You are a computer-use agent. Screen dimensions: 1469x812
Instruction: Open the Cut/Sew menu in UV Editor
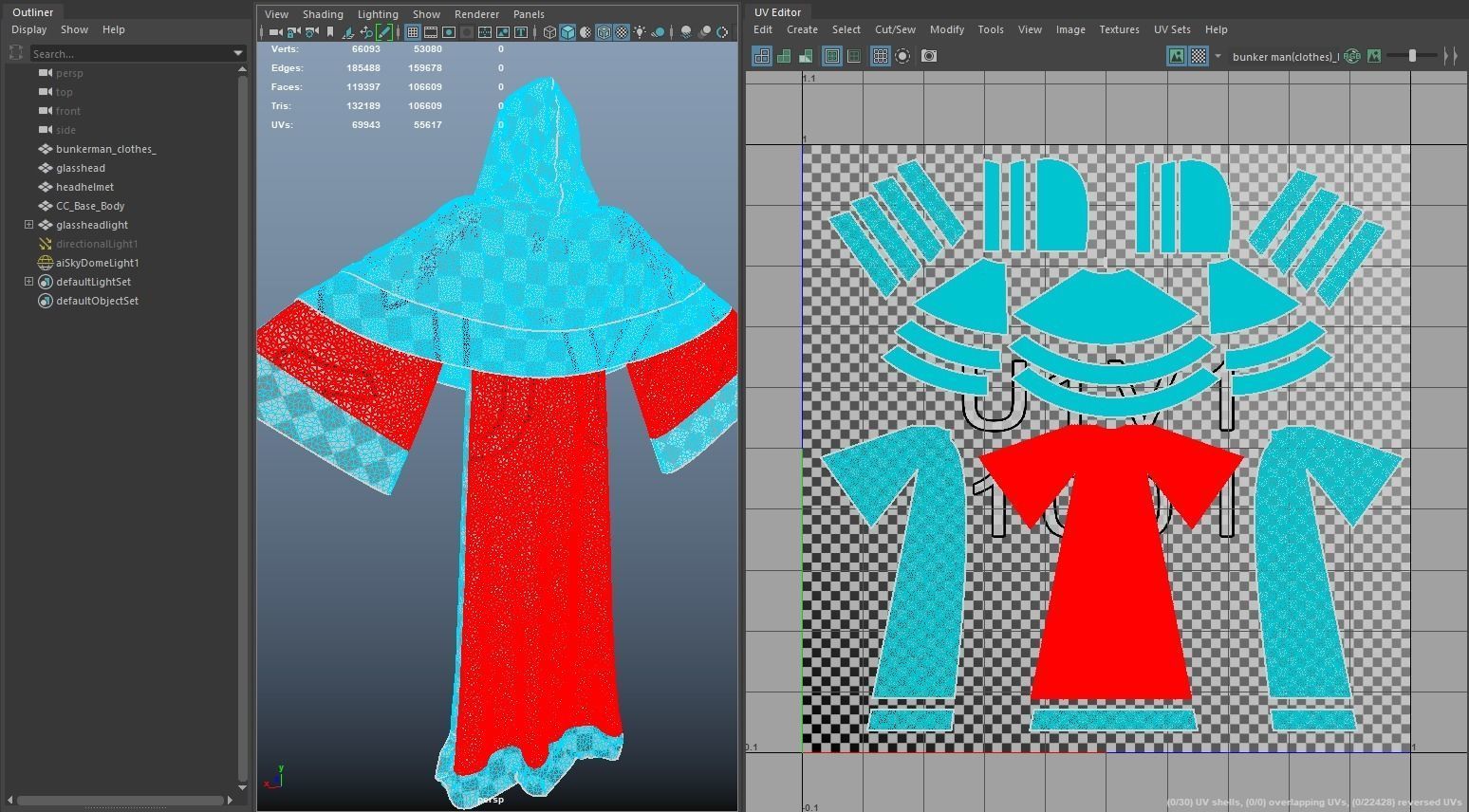(895, 29)
